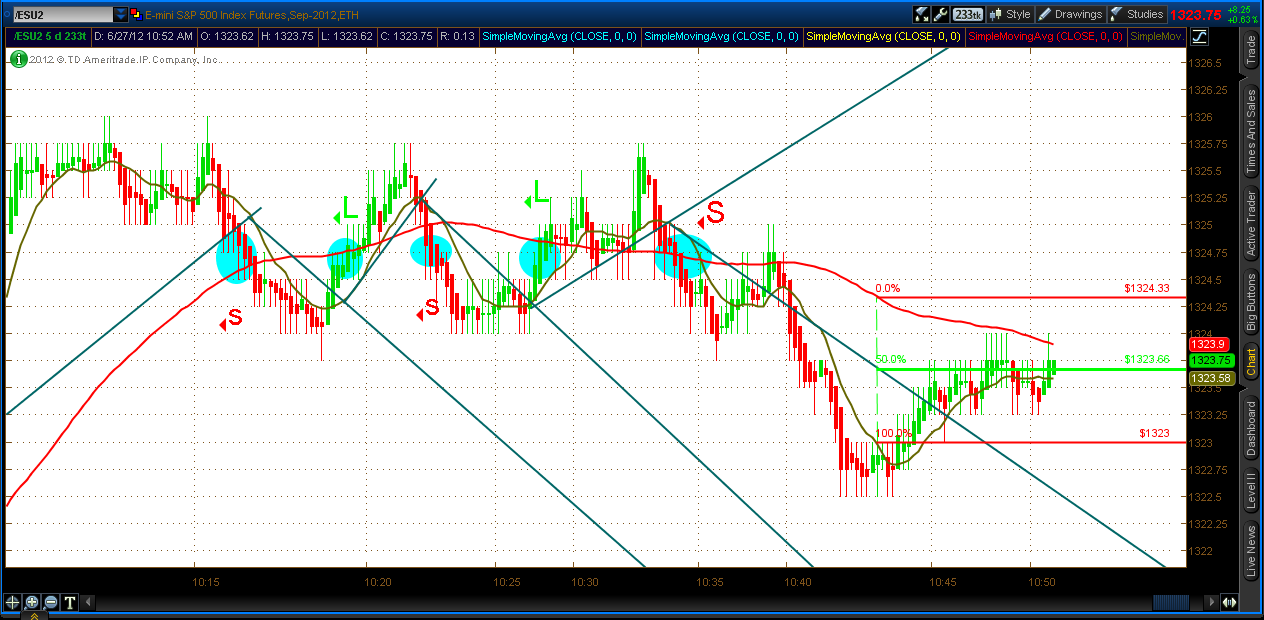Click the yellow SimpleMovingAvg study label
The height and width of the screenshot is (620, 1264).
(882, 36)
